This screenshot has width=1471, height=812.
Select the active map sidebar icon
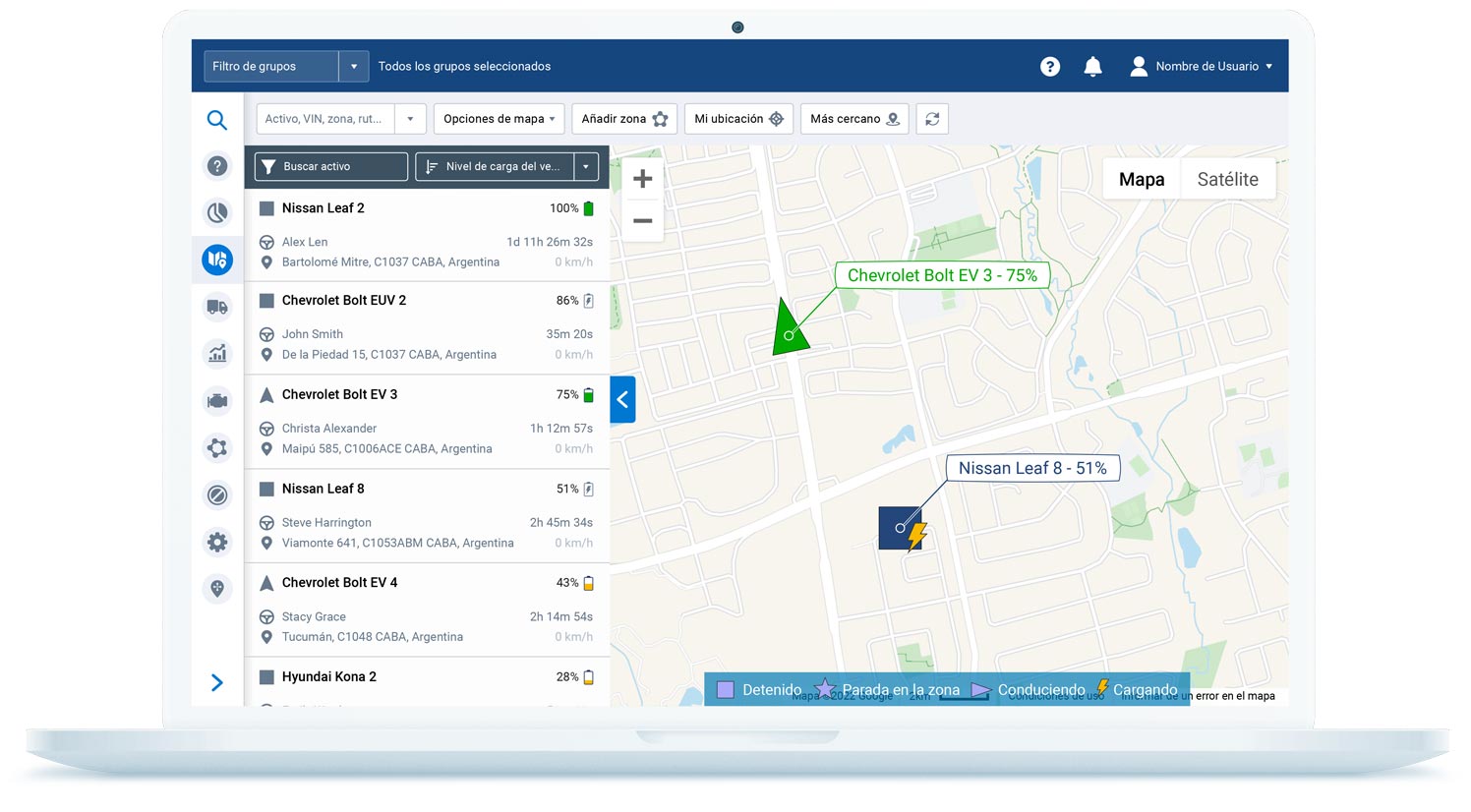click(217, 260)
